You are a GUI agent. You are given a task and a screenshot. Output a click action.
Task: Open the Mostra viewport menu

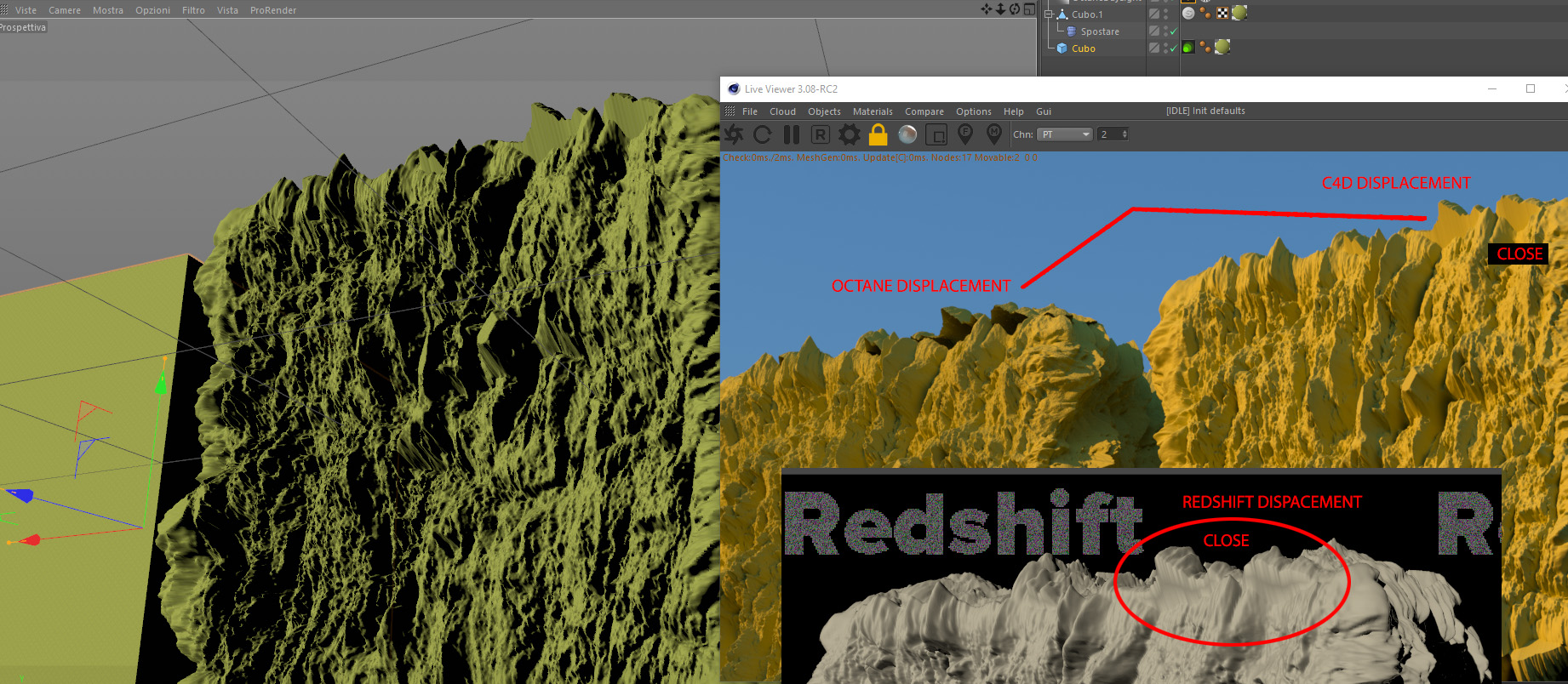108,10
